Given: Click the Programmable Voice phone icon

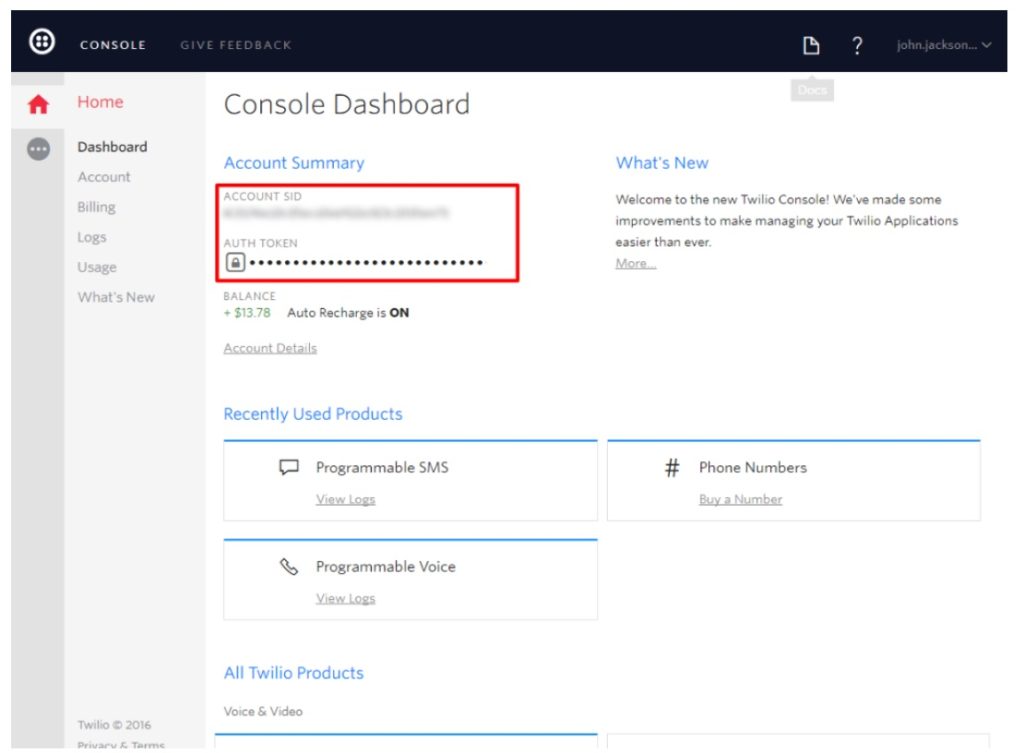Looking at the screenshot, I should pos(289,566).
